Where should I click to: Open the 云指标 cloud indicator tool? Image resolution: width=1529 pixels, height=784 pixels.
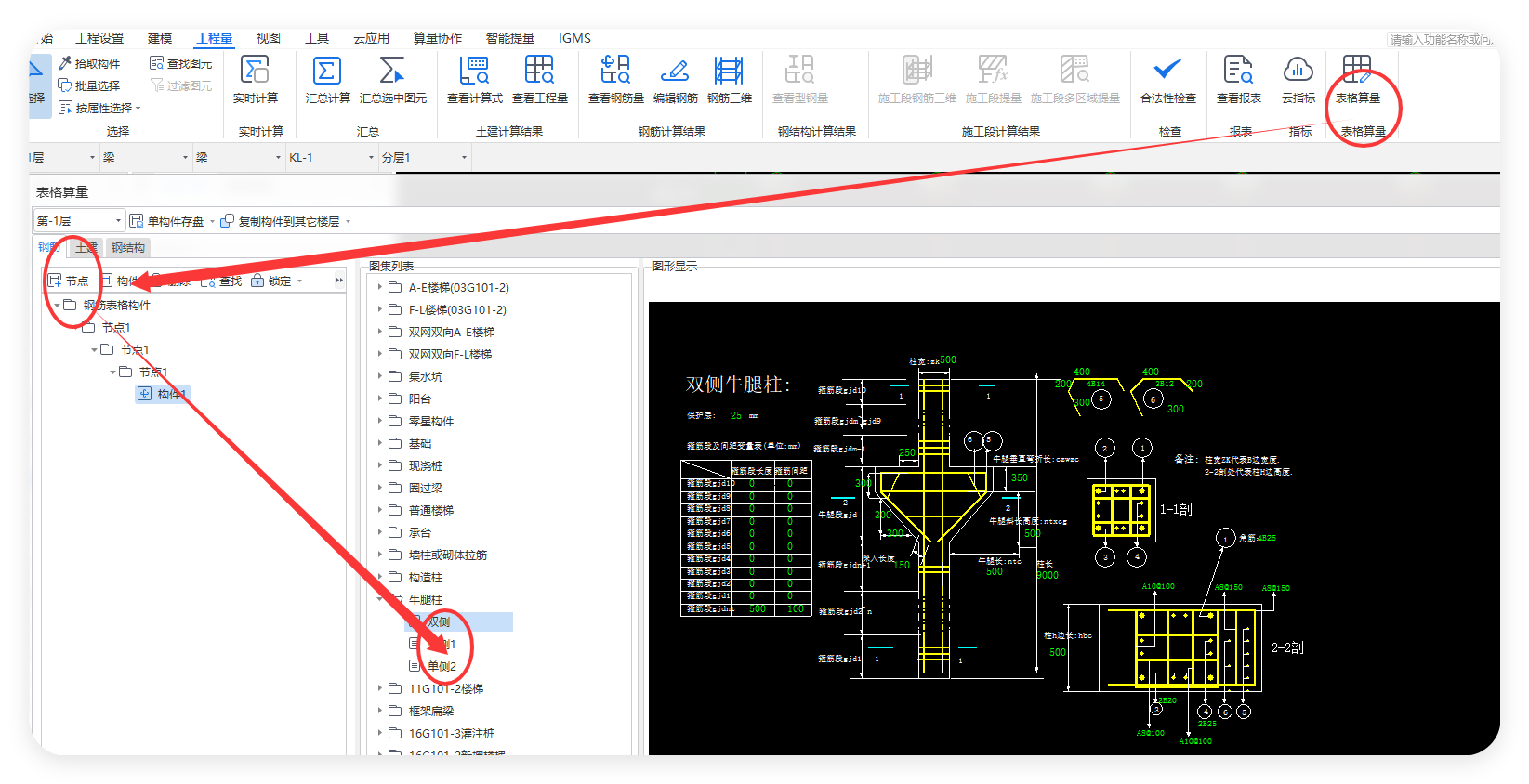[x=1298, y=80]
